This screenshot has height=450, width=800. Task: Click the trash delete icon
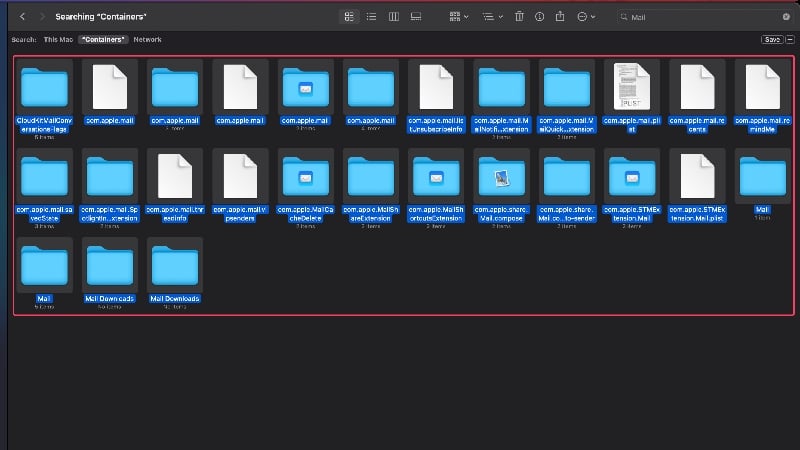coord(519,17)
